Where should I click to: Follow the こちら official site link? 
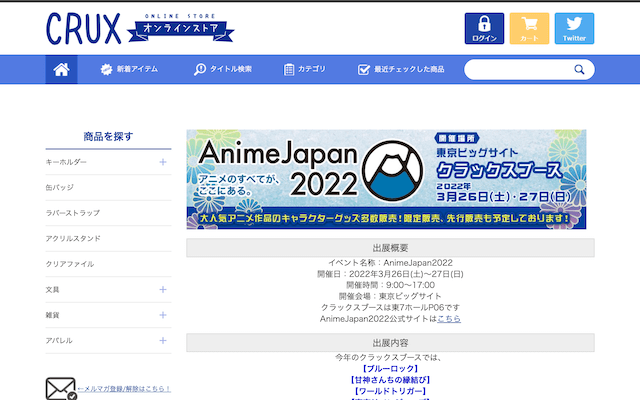pyautogui.click(x=449, y=318)
